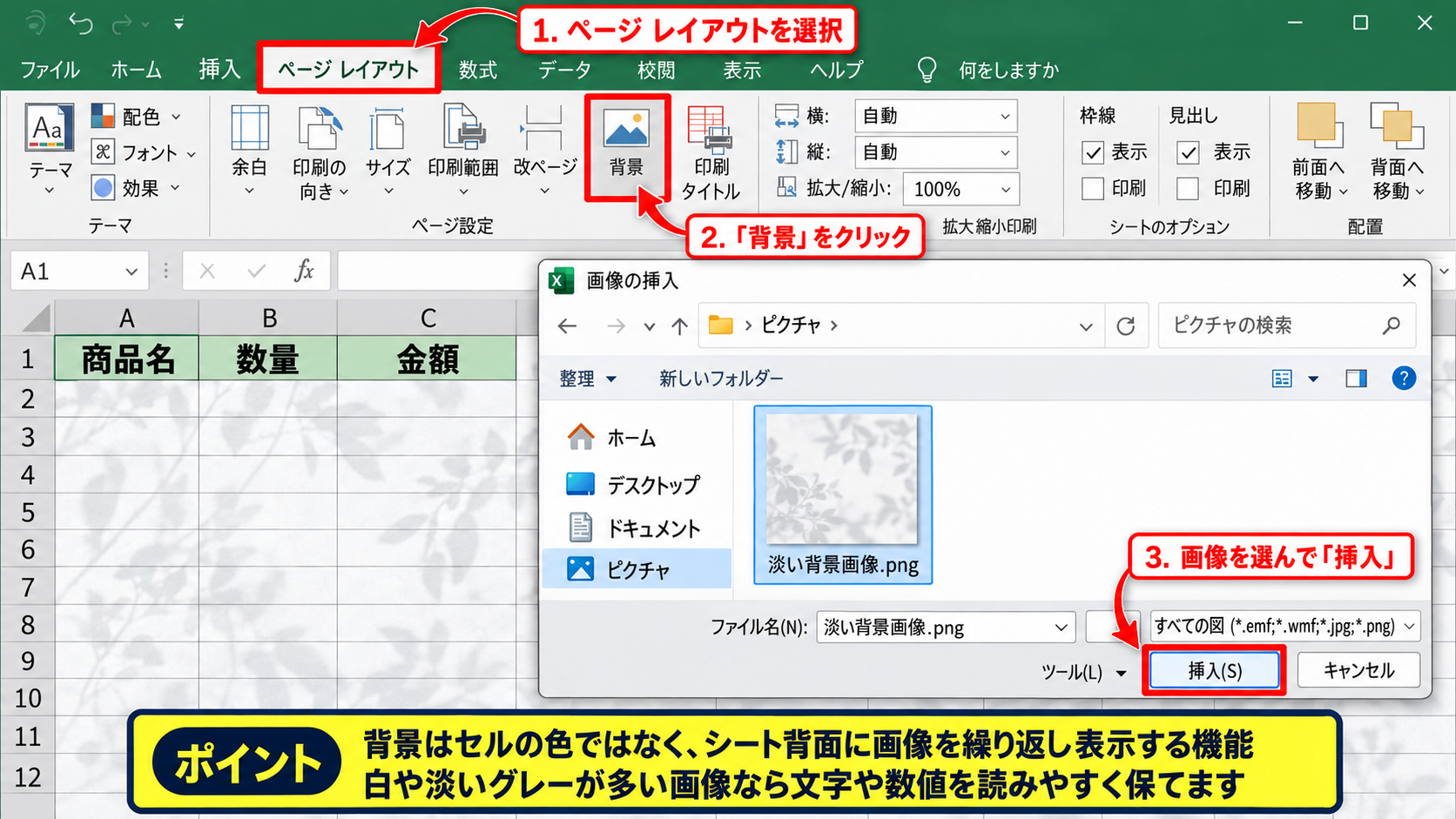Click the ピクチャの検索 search field
The width and height of the screenshot is (1456, 819).
click(1286, 326)
